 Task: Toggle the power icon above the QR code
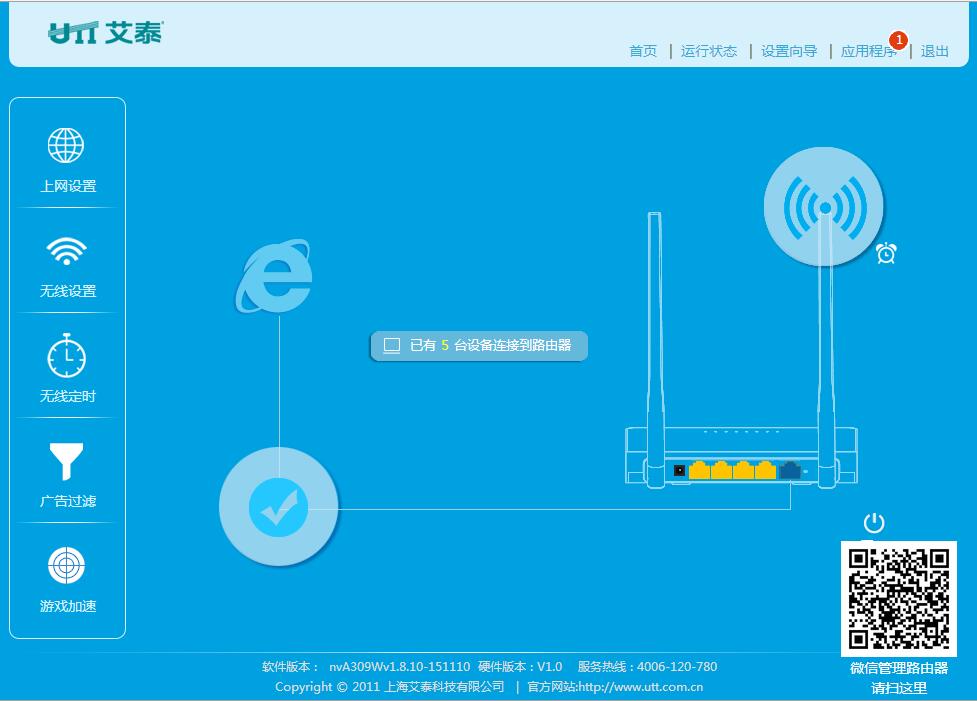pyautogui.click(x=874, y=522)
